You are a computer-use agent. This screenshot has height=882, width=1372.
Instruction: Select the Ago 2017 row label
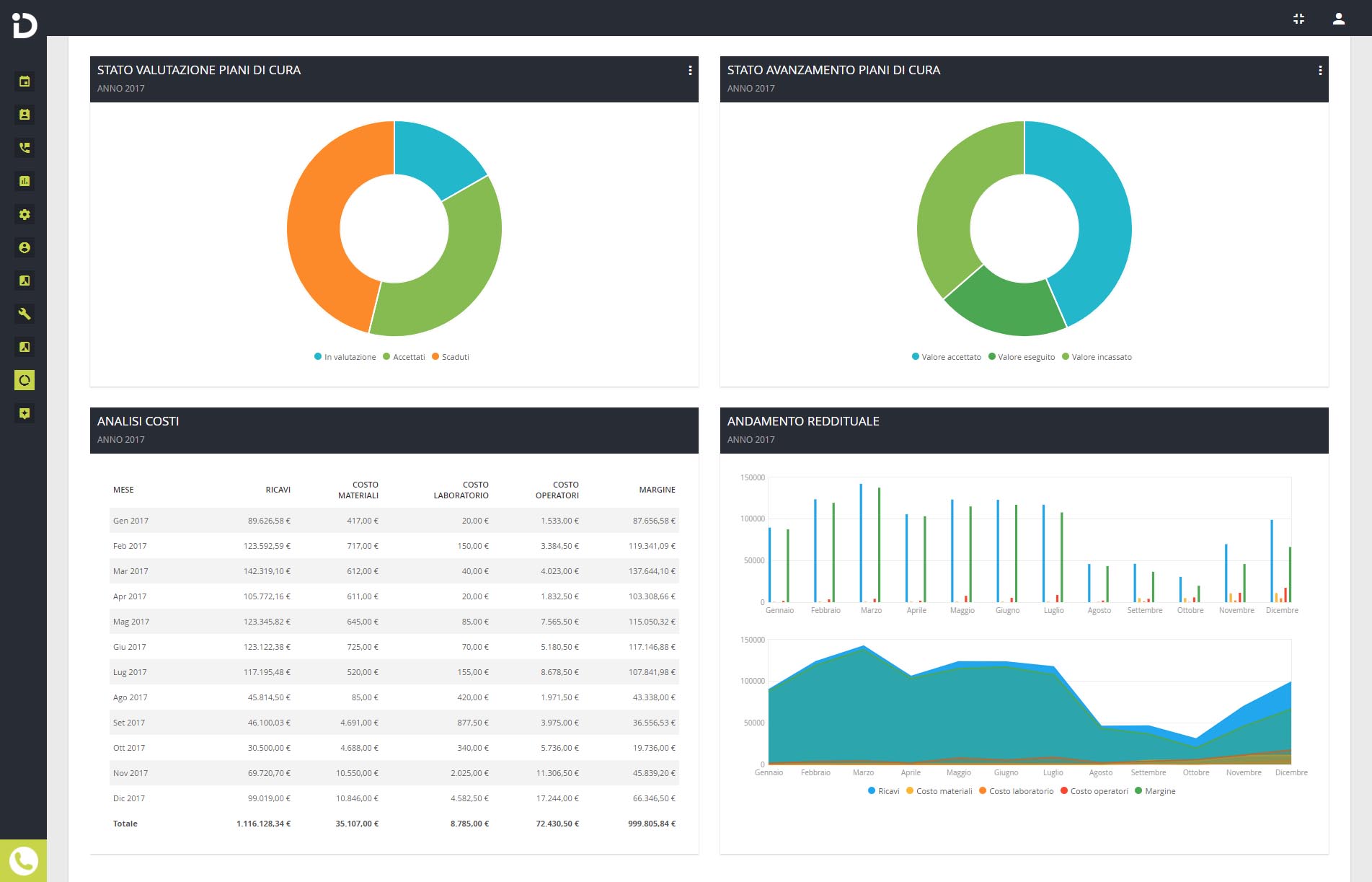(x=130, y=697)
